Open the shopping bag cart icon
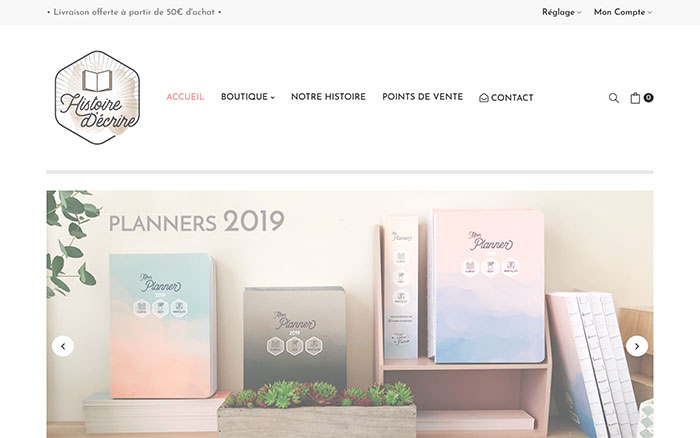Viewport: 700px width, 438px height. click(x=635, y=98)
